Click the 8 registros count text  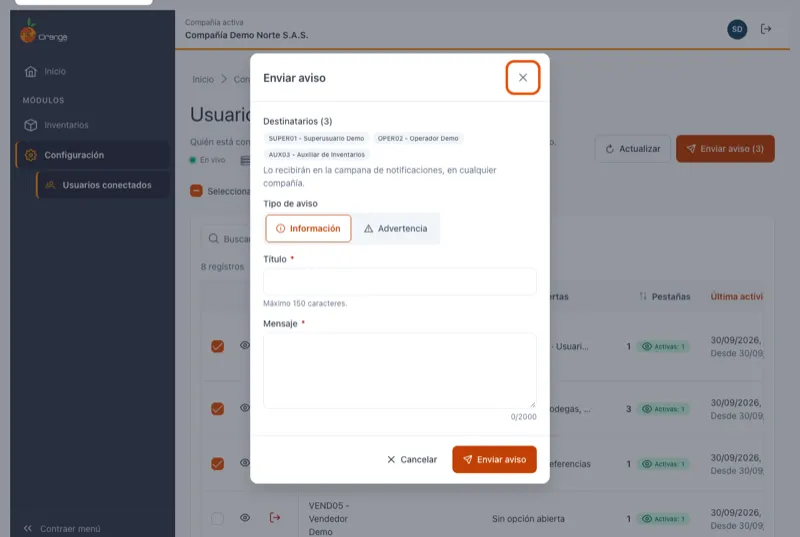222,267
